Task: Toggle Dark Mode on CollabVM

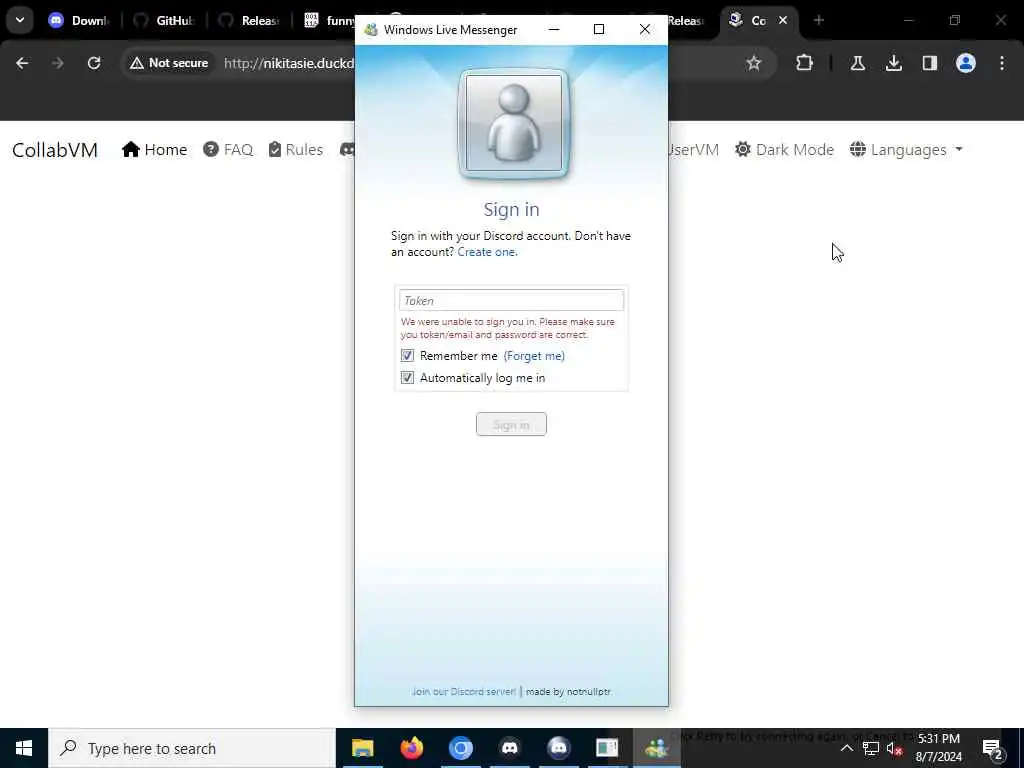Action: click(784, 150)
